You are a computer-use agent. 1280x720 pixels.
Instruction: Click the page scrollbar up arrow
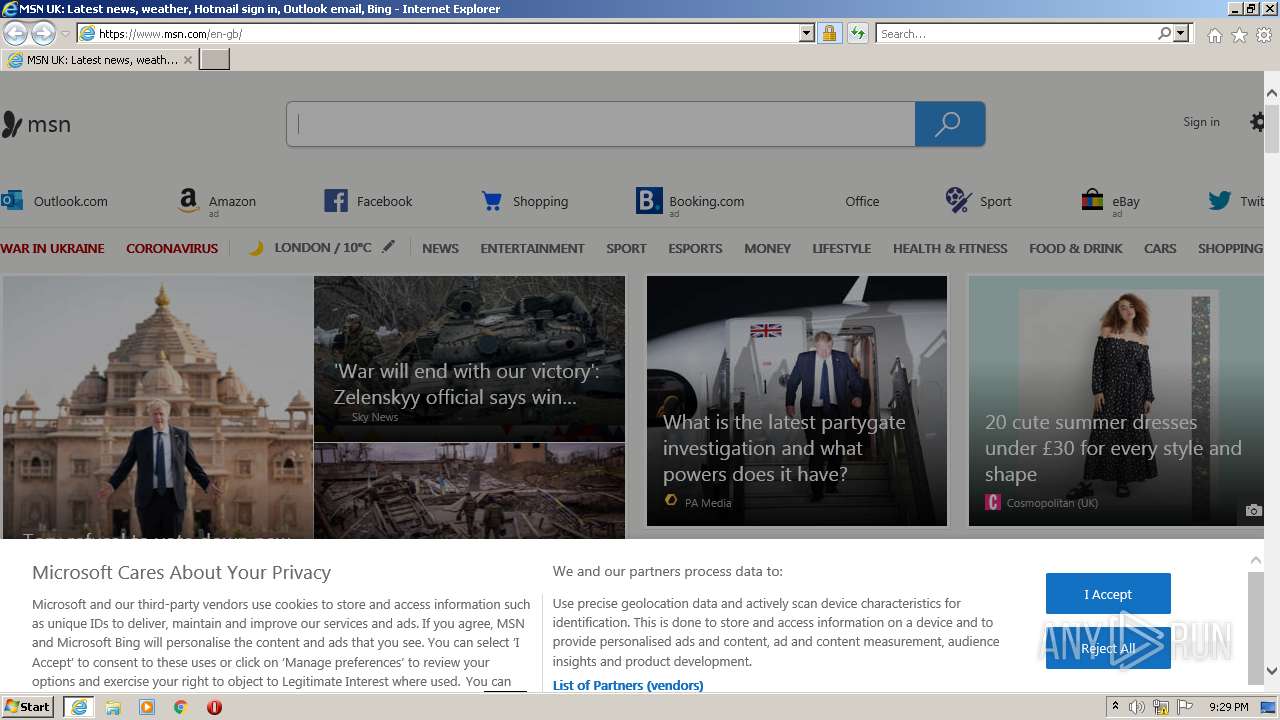[1272, 93]
